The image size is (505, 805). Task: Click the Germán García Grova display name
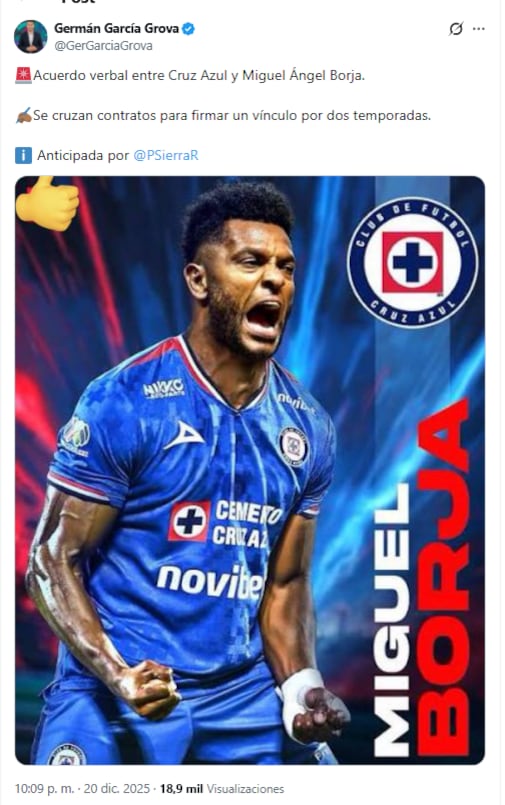point(116,28)
